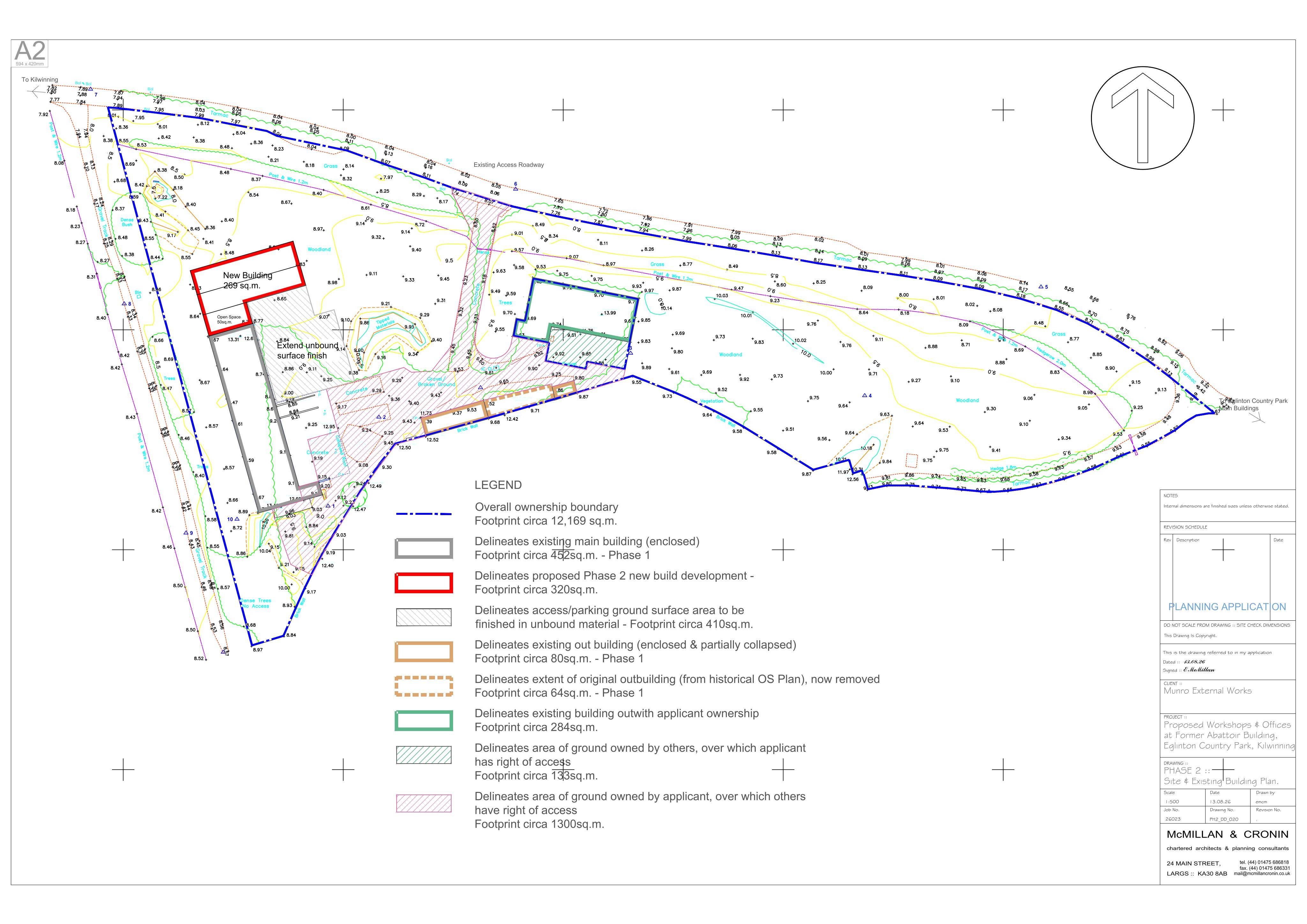Click the north arrow compass symbol

point(1142,118)
